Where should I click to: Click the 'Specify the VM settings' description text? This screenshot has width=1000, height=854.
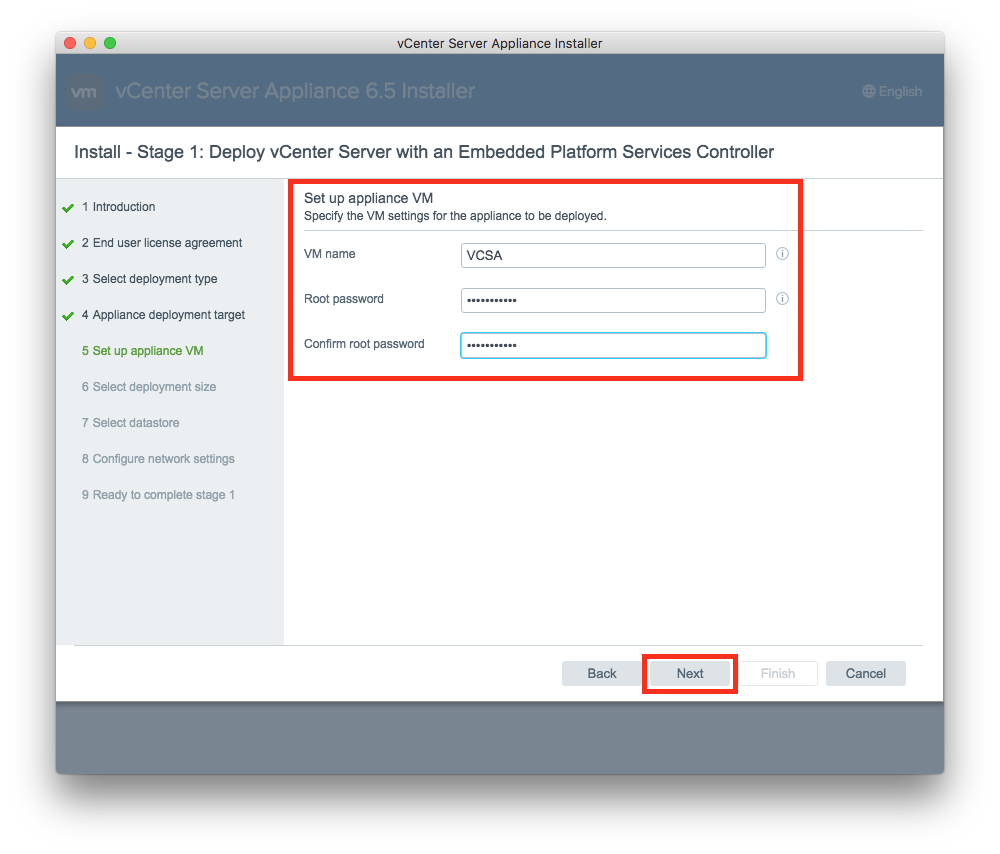tap(455, 216)
